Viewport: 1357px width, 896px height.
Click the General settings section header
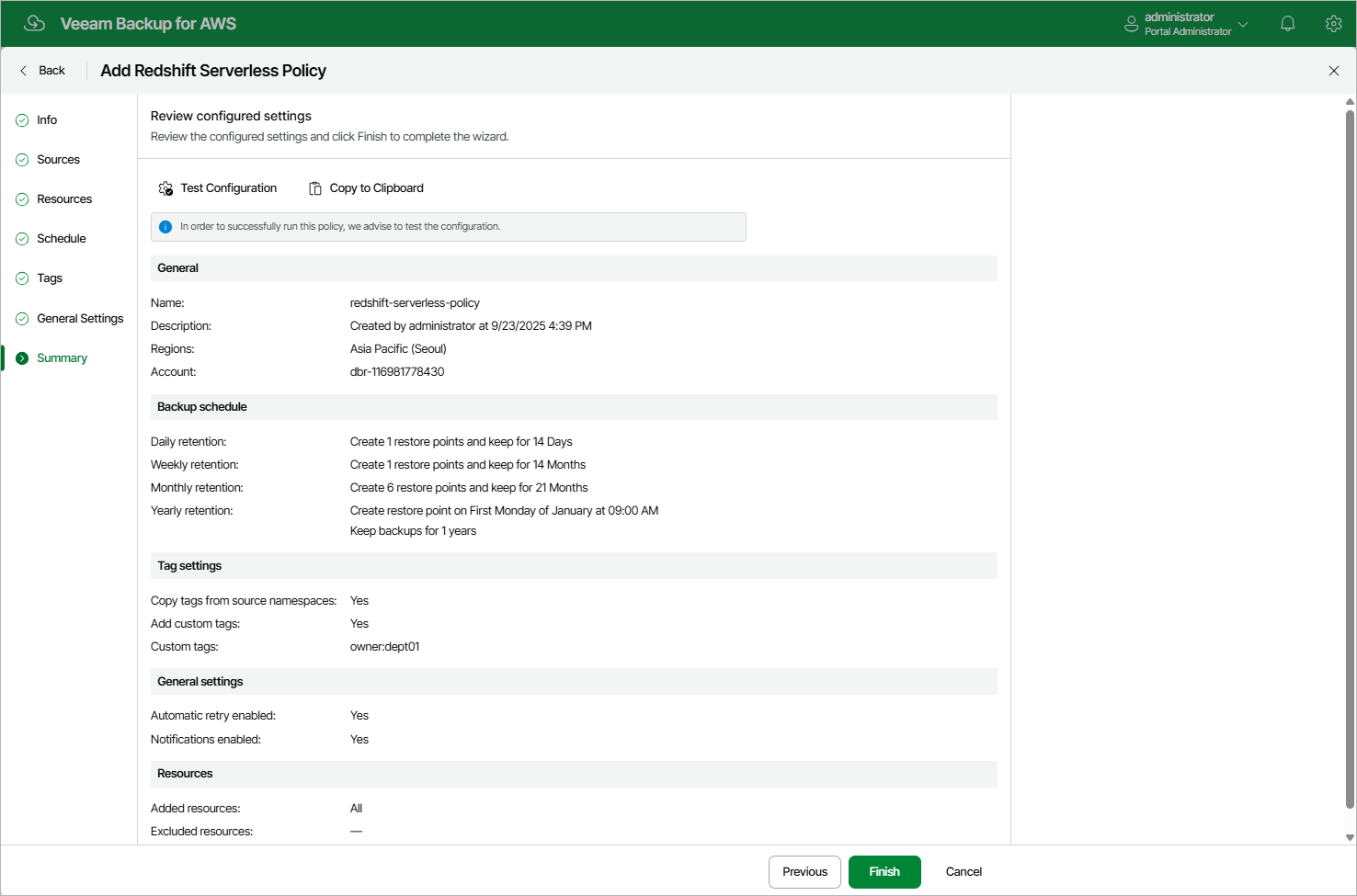pyautogui.click(x=574, y=682)
